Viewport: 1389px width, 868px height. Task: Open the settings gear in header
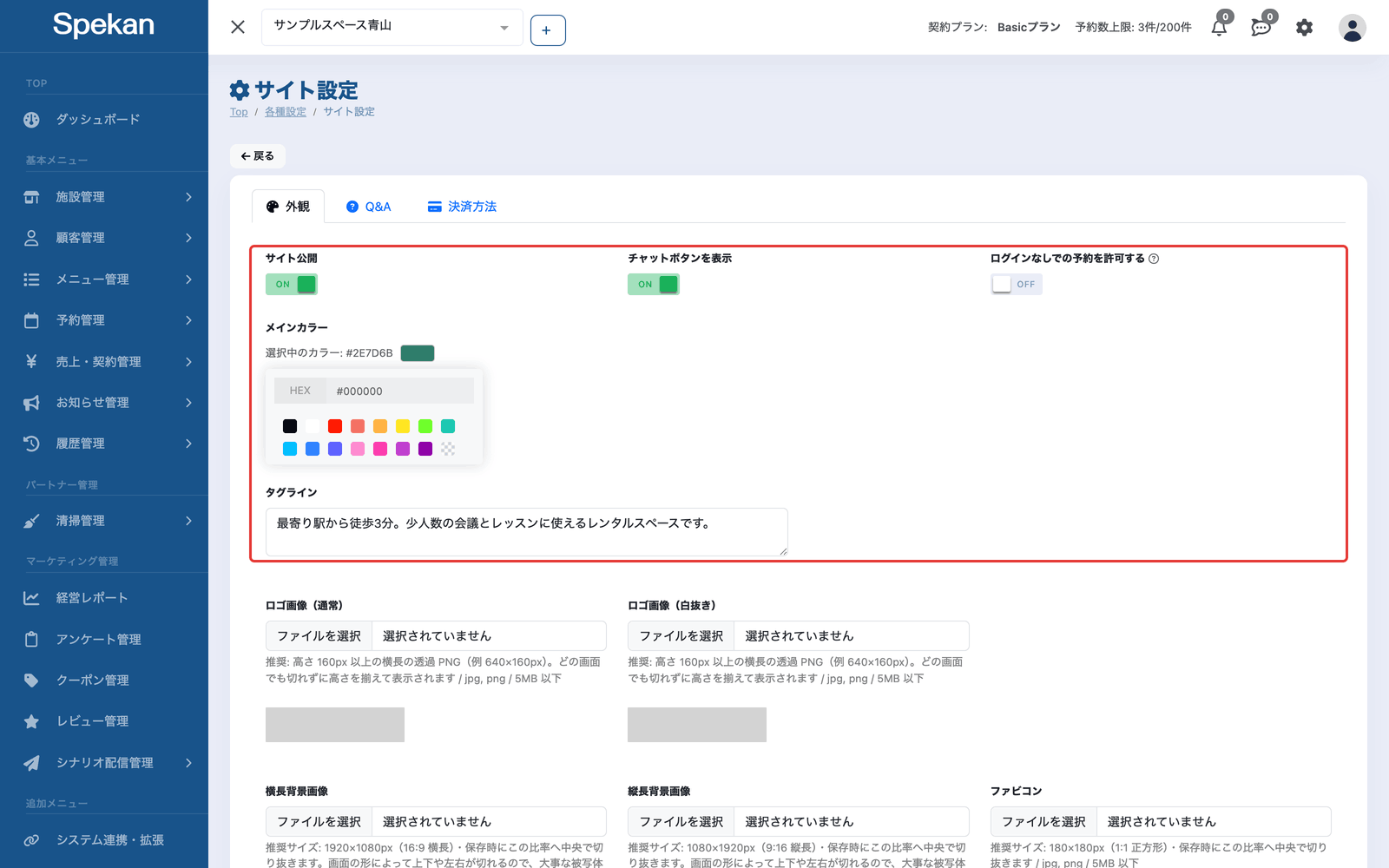pyautogui.click(x=1304, y=28)
